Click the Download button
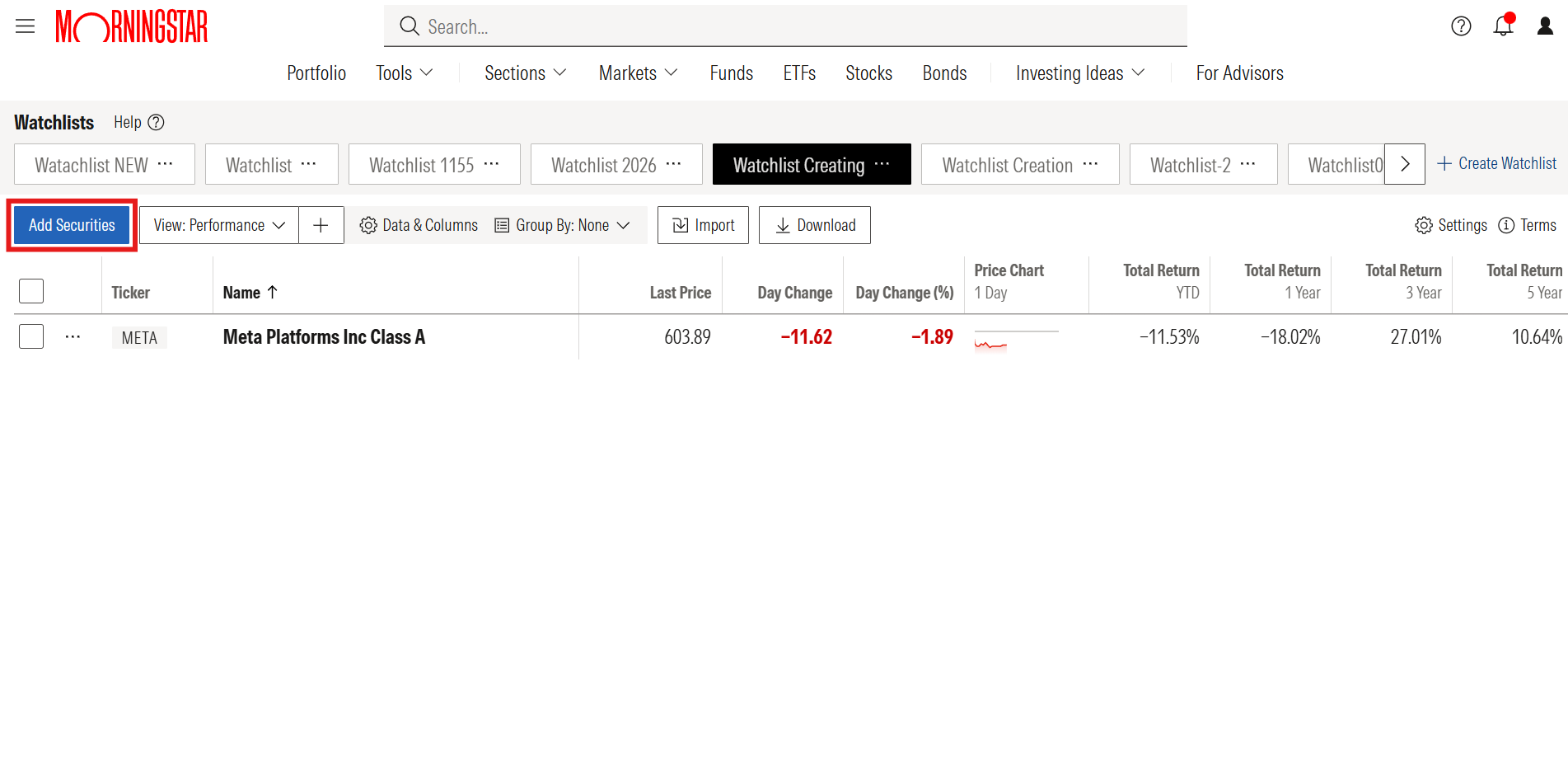This screenshot has width=1568, height=775. (815, 225)
